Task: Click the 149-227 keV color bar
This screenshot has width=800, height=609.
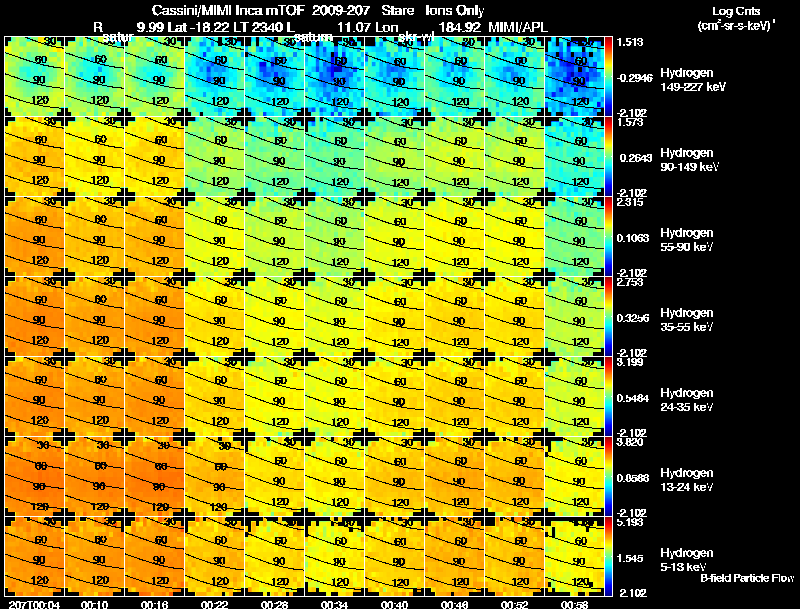Action: point(608,76)
